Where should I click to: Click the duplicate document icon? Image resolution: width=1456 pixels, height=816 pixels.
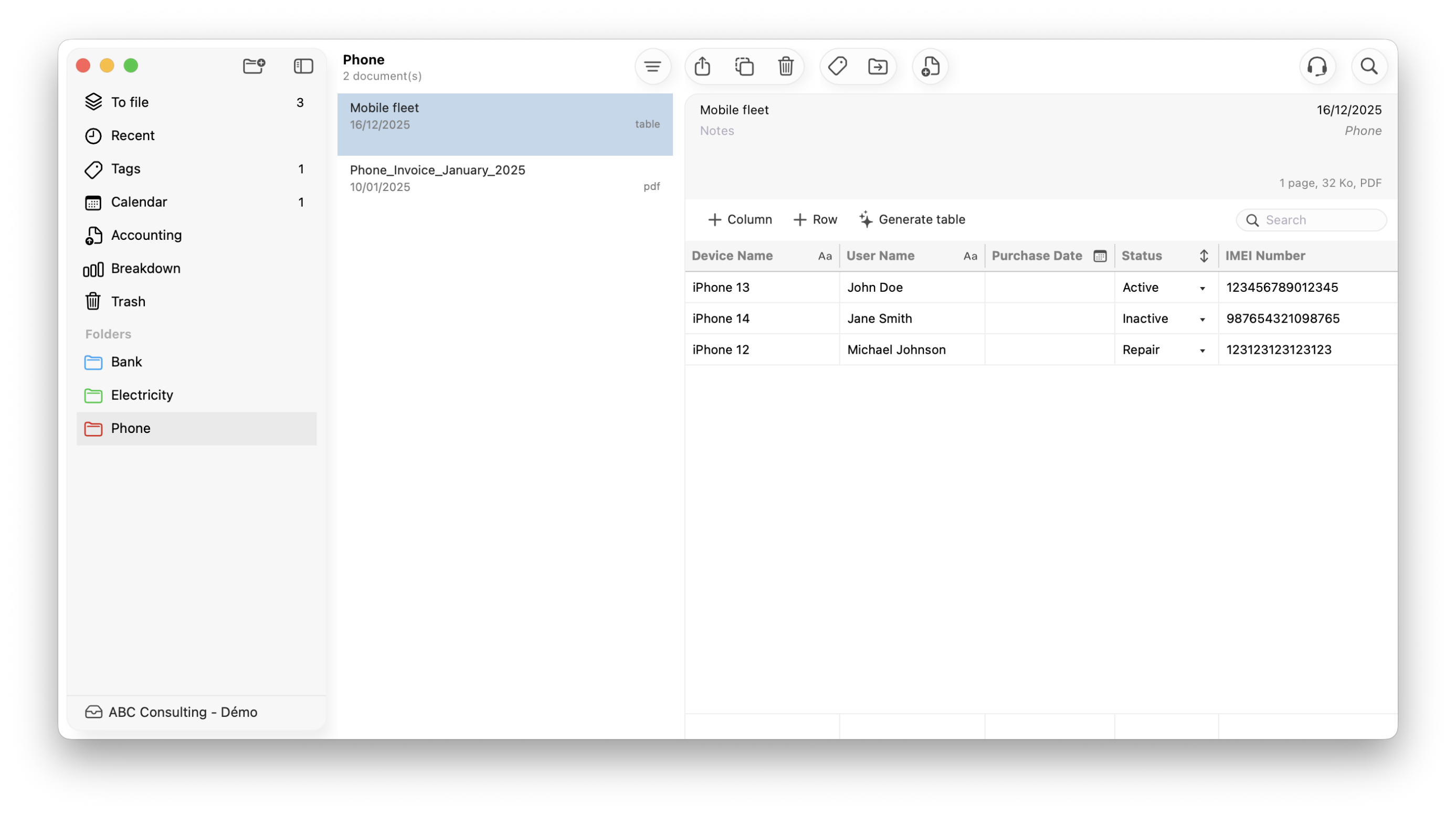pyautogui.click(x=744, y=67)
